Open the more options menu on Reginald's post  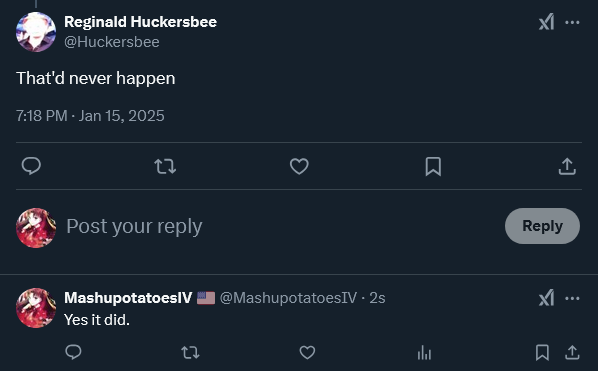(x=572, y=22)
